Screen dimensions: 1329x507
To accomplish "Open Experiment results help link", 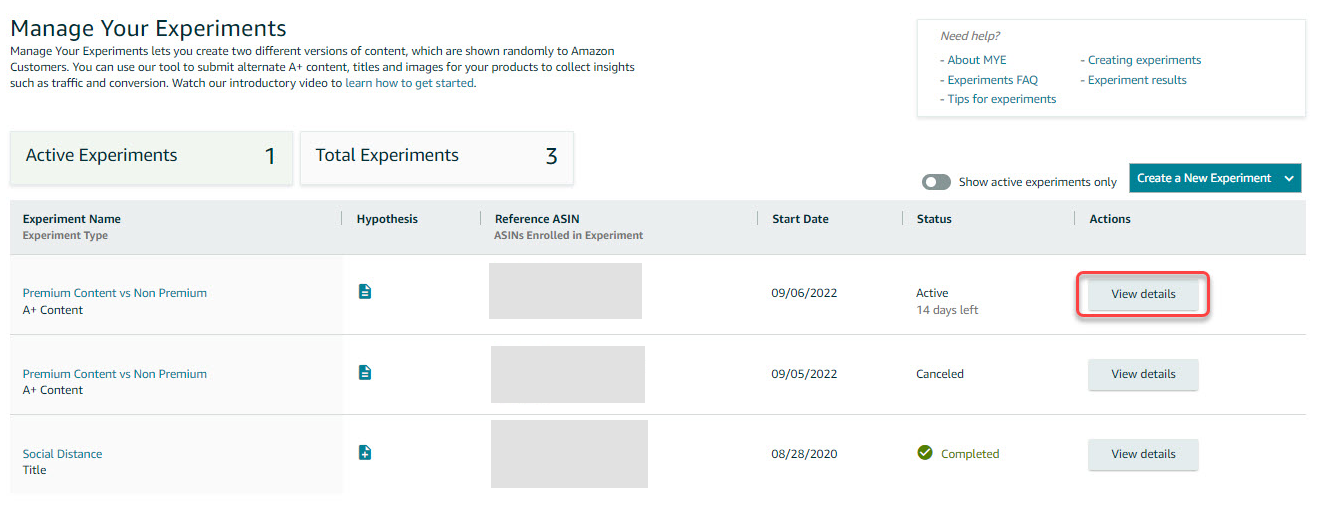I will (x=1137, y=80).
